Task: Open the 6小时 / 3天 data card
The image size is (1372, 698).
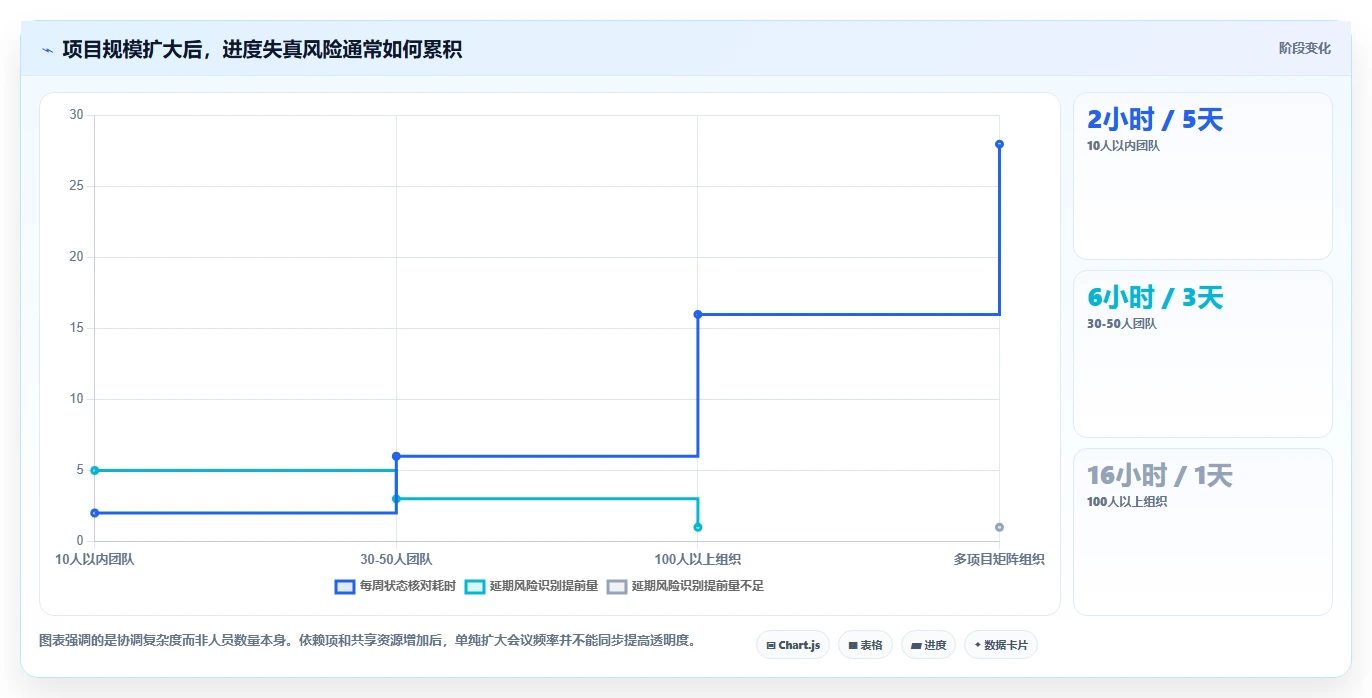Action: pyautogui.click(x=1202, y=354)
